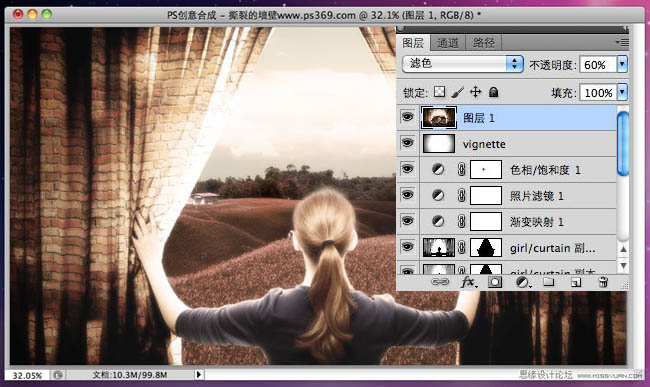Screen dimensions: 650x387
Task: Click the link layers icon
Action: pyautogui.click(x=440, y=282)
